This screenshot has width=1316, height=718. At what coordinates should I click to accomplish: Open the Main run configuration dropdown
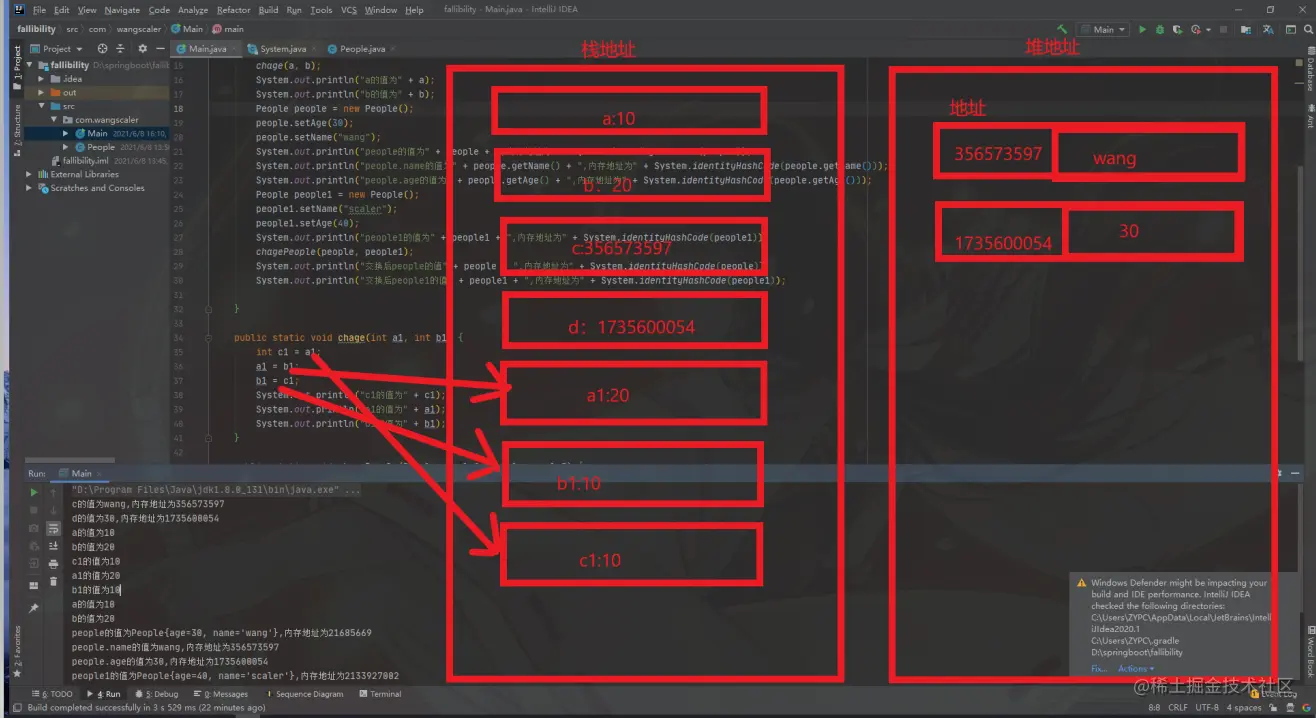[x=1103, y=29]
